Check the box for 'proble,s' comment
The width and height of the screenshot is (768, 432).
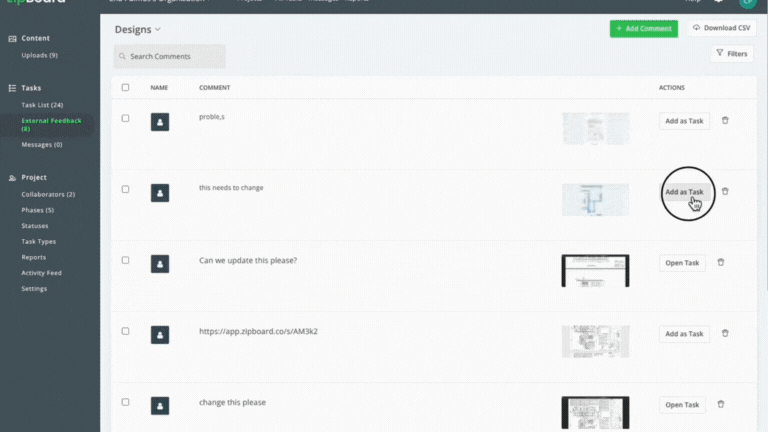tap(125, 118)
